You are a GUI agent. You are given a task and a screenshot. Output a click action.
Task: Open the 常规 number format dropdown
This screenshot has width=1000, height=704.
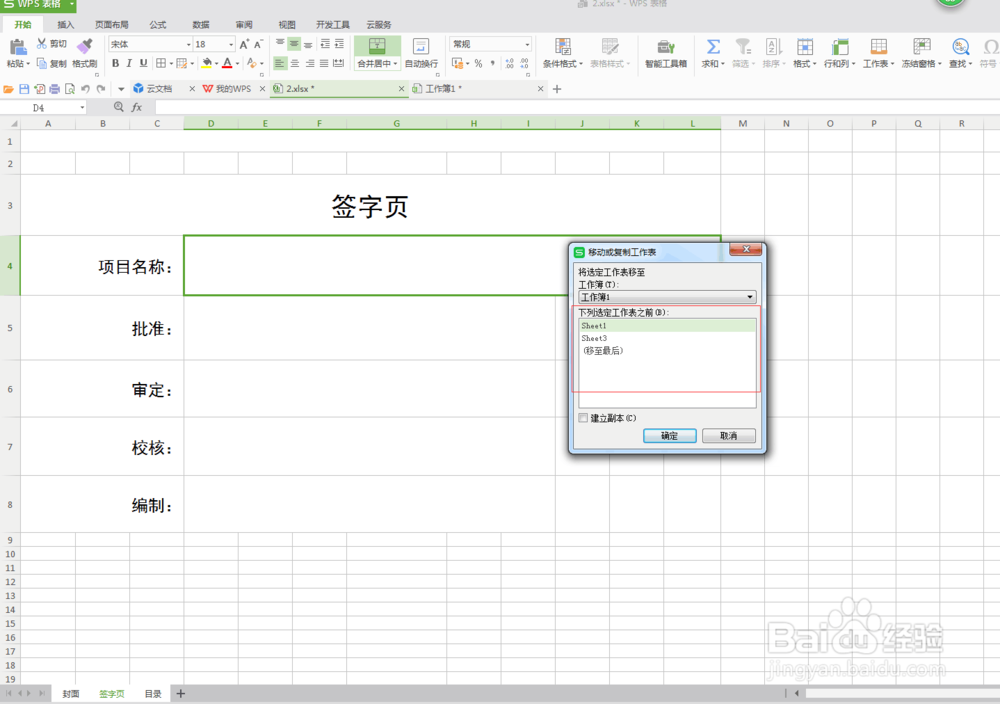(527, 43)
